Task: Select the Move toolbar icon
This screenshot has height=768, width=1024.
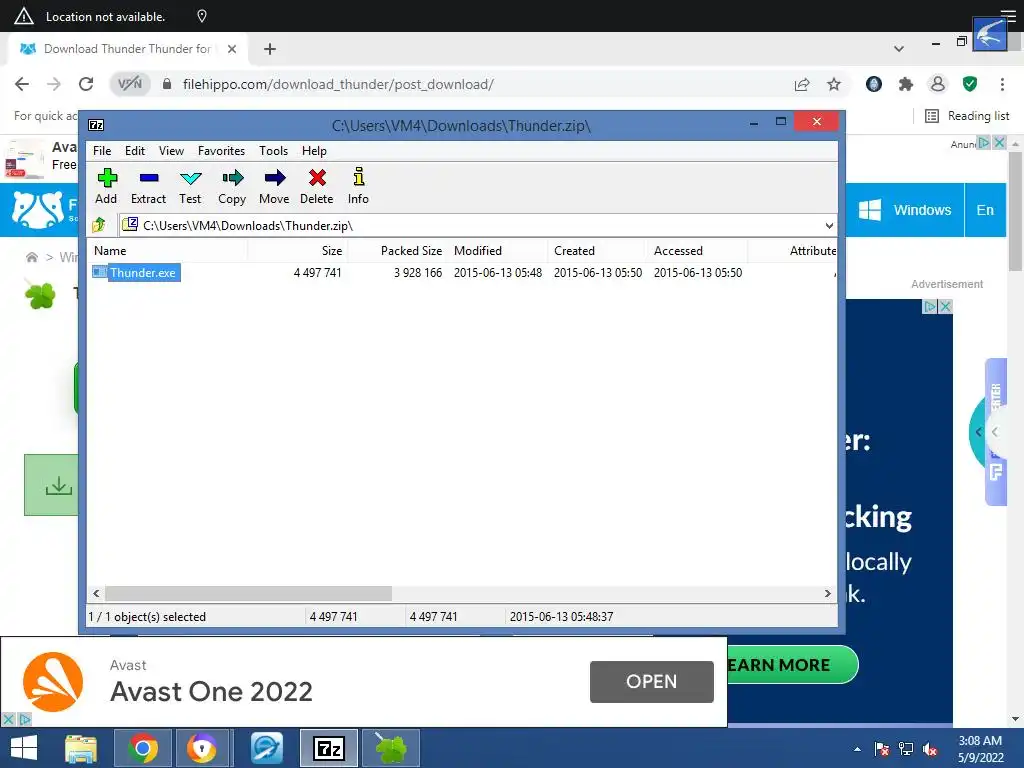Action: [274, 186]
